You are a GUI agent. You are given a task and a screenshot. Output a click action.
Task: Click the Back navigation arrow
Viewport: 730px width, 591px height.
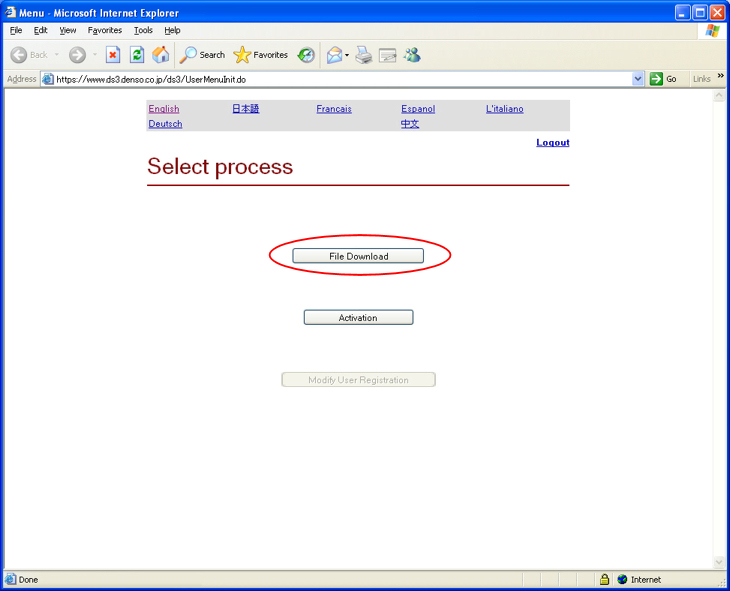(x=19, y=55)
